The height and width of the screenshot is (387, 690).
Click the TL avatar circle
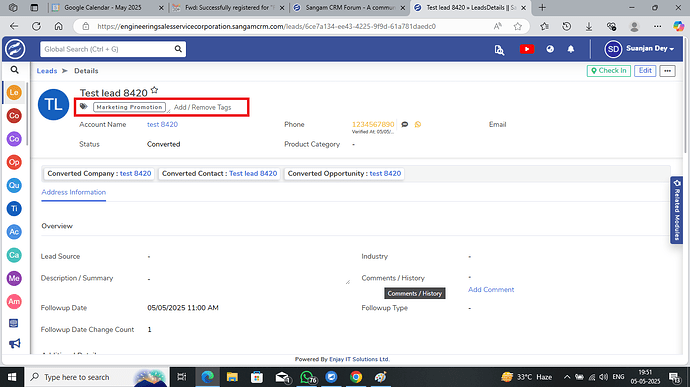pyautogui.click(x=53, y=105)
